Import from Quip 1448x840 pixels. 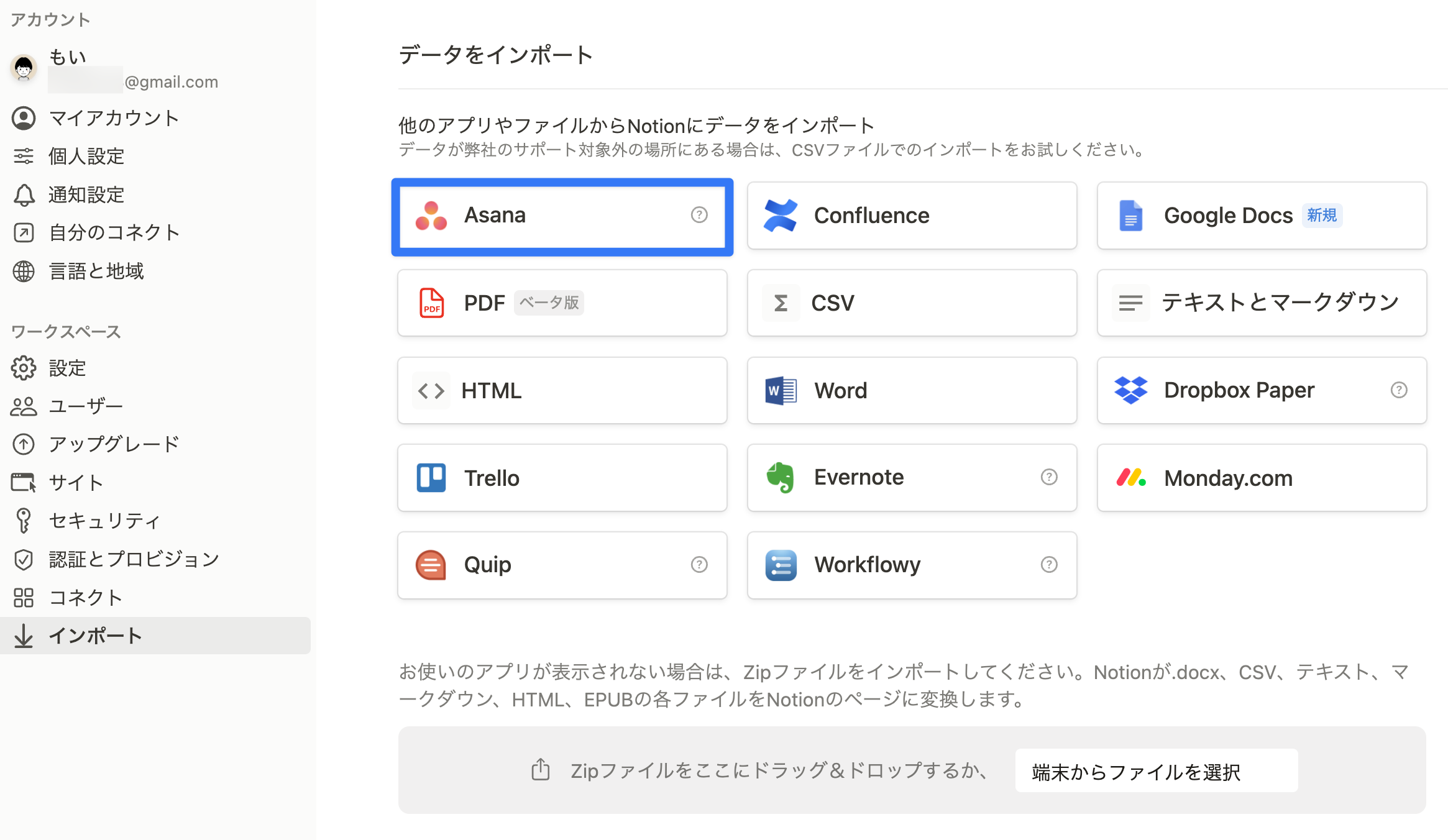(562, 565)
